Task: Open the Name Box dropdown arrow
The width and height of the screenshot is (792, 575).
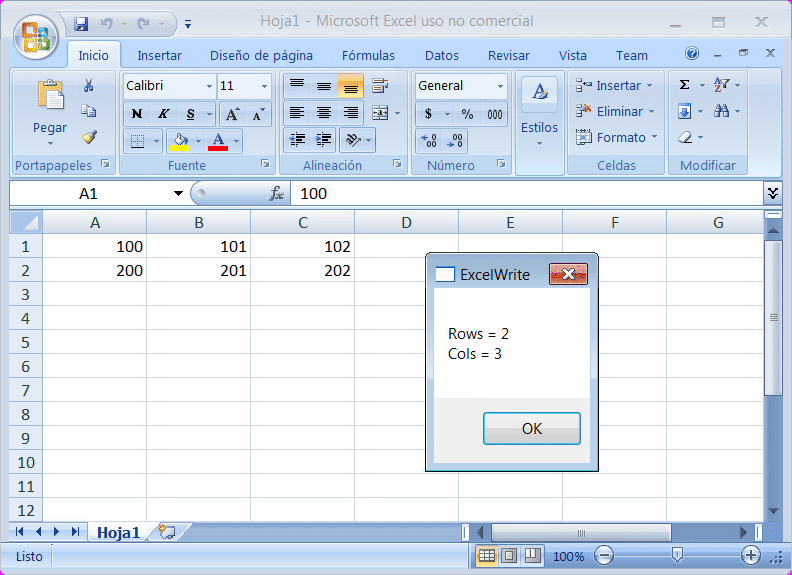Action: click(178, 194)
